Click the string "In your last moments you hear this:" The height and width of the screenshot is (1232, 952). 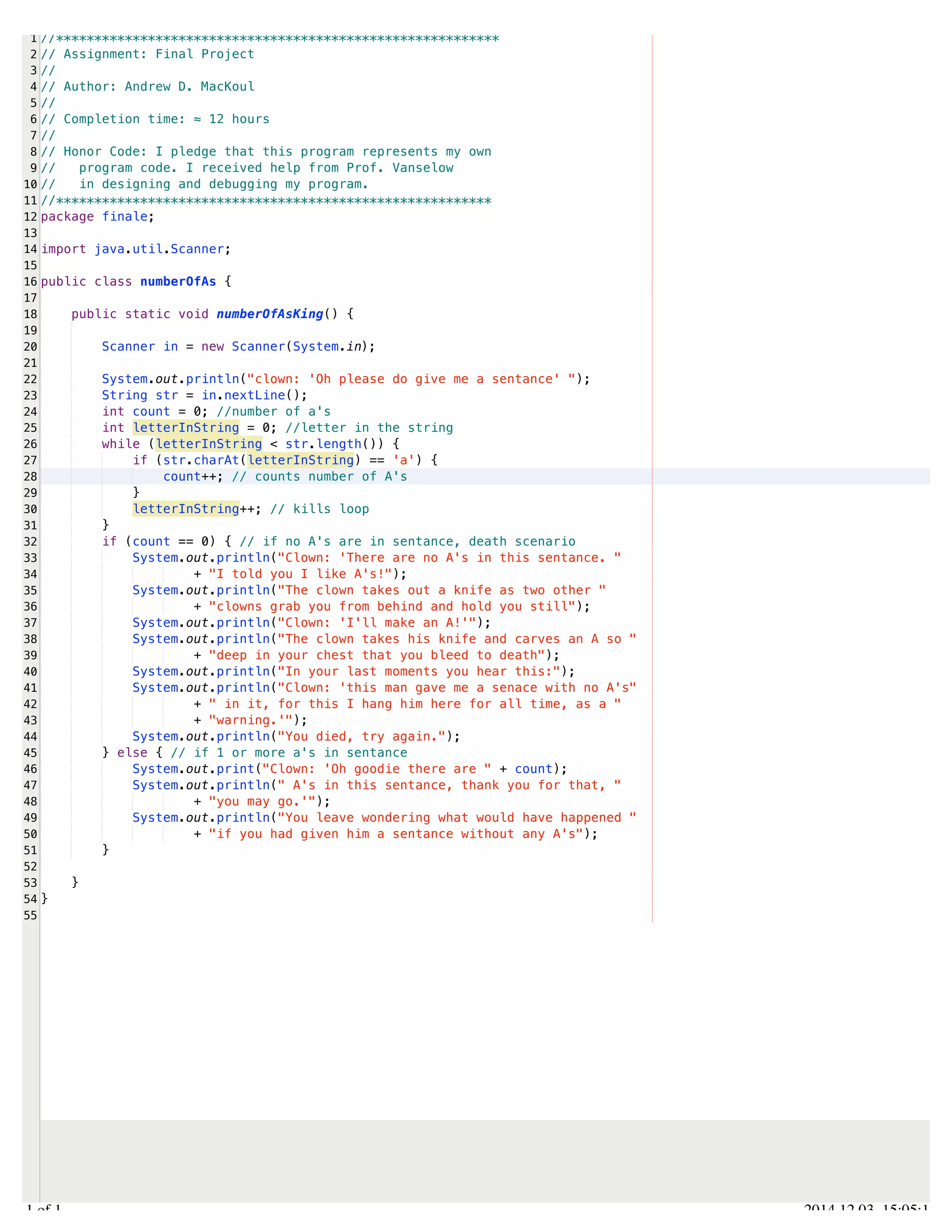[419, 672]
